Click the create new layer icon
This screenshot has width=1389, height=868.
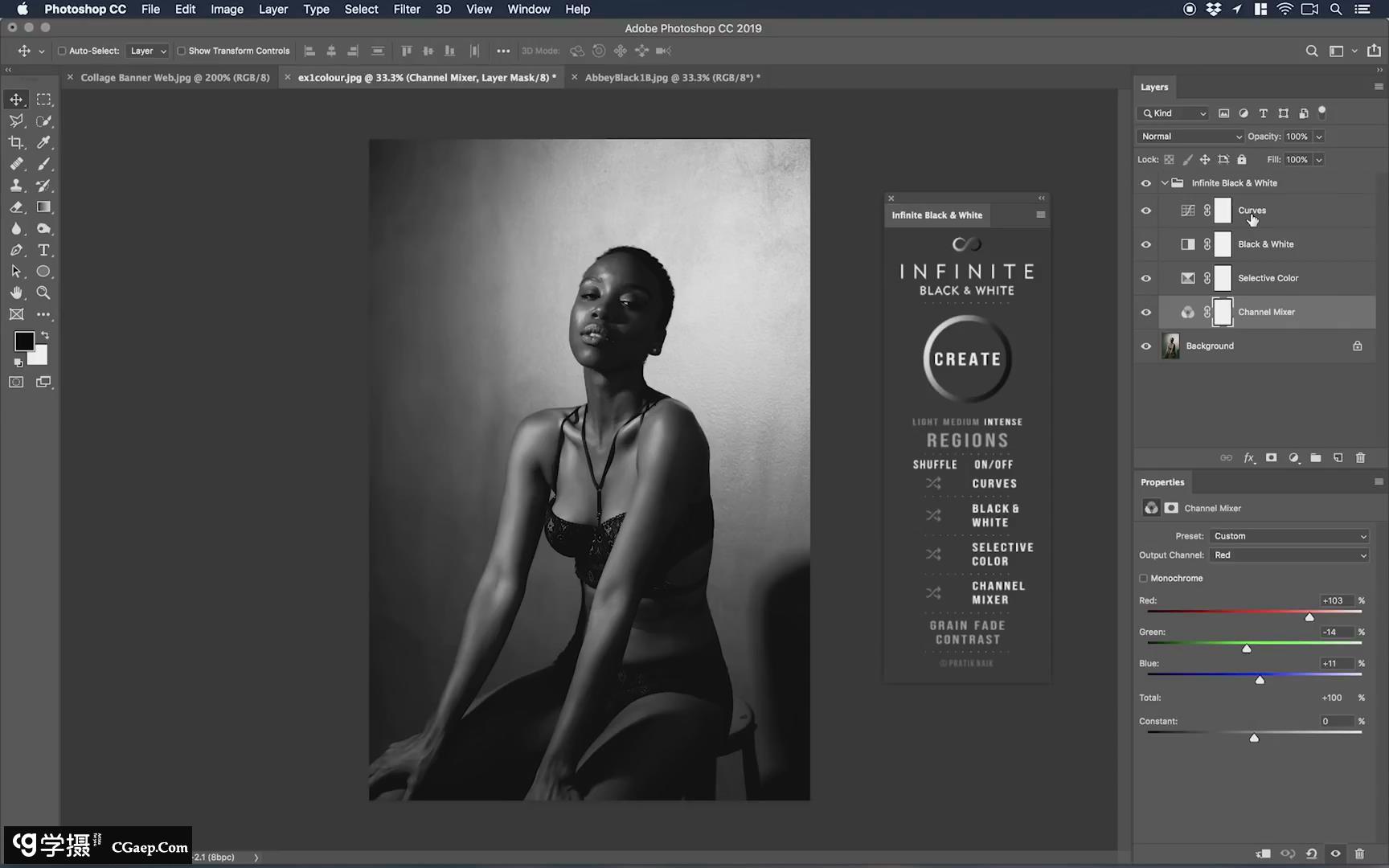pyautogui.click(x=1338, y=458)
